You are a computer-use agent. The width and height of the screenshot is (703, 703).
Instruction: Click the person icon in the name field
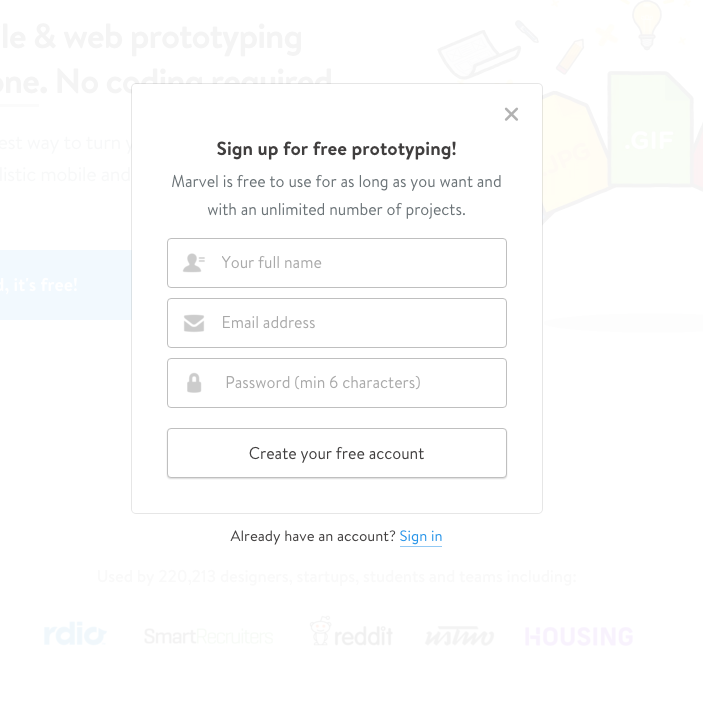[194, 263]
